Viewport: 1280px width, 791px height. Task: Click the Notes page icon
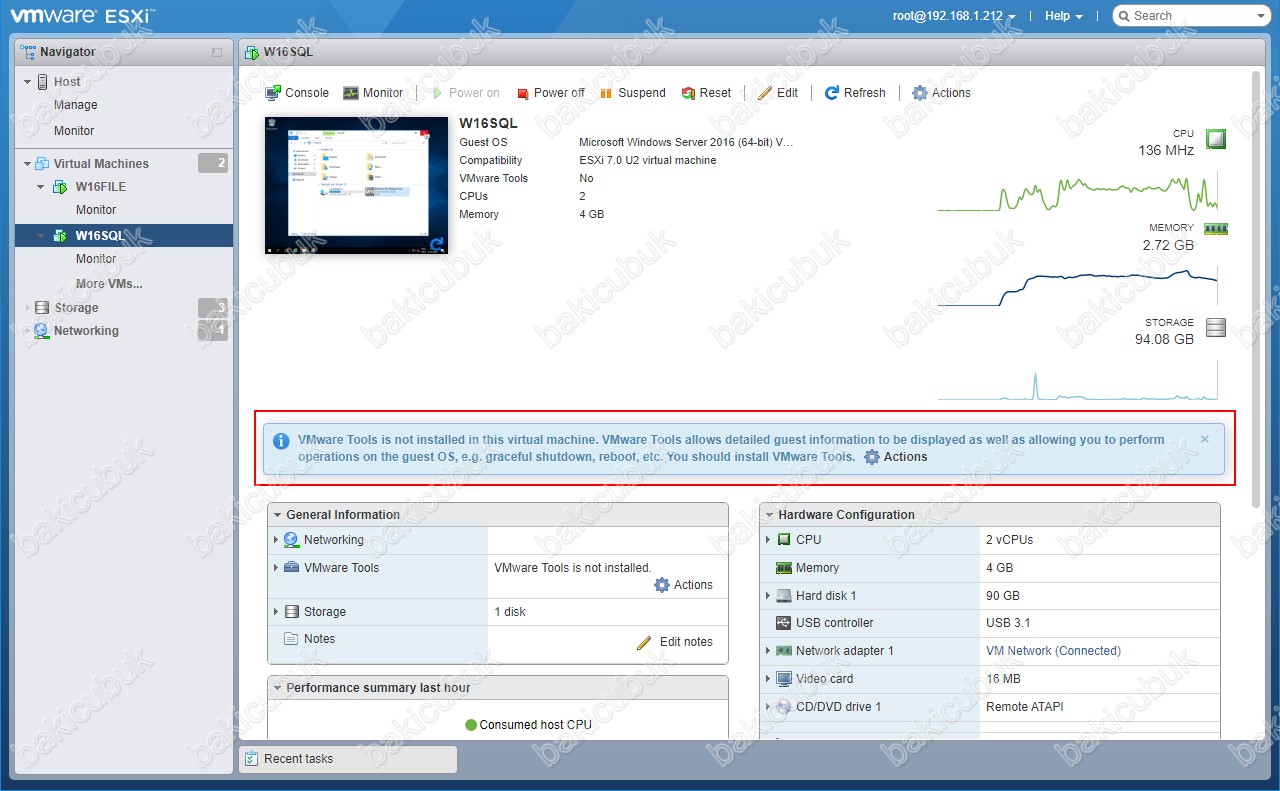click(291, 639)
